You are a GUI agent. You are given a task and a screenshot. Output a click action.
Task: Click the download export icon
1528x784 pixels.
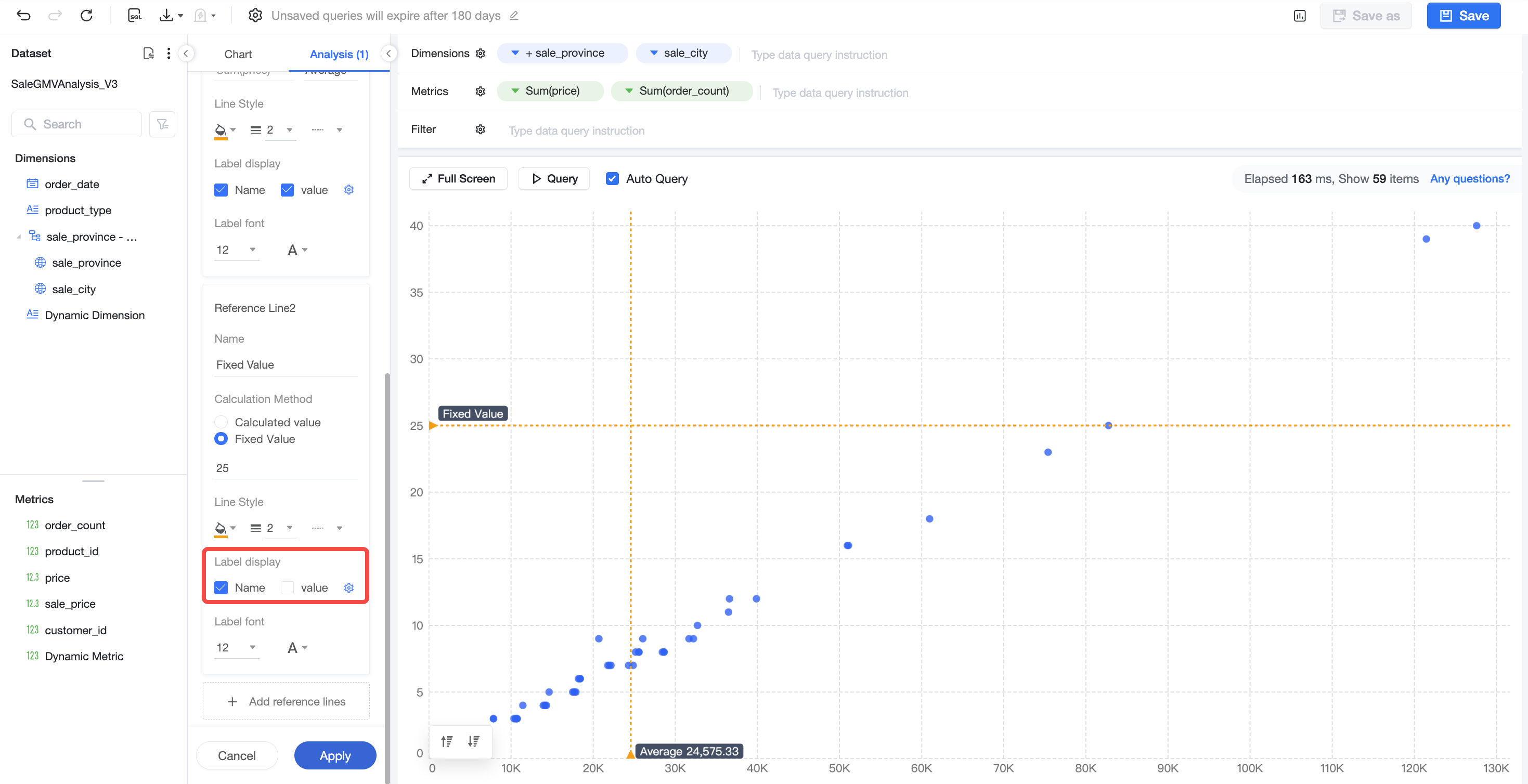click(166, 16)
